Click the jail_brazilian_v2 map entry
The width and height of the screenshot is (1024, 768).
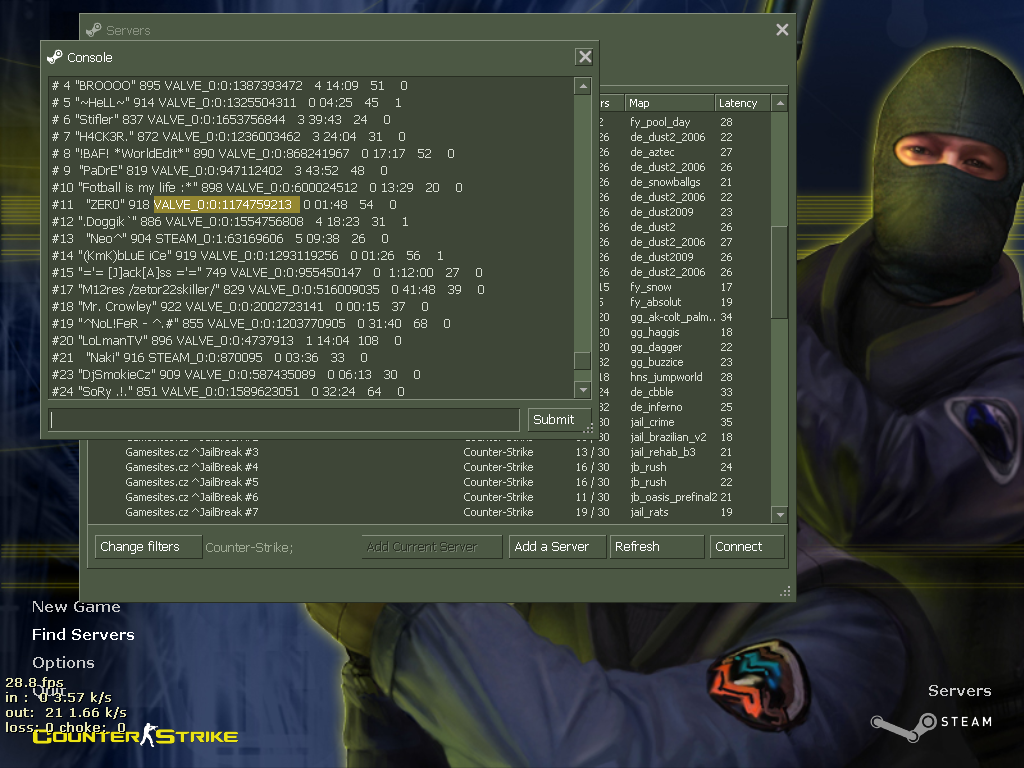tap(668, 438)
